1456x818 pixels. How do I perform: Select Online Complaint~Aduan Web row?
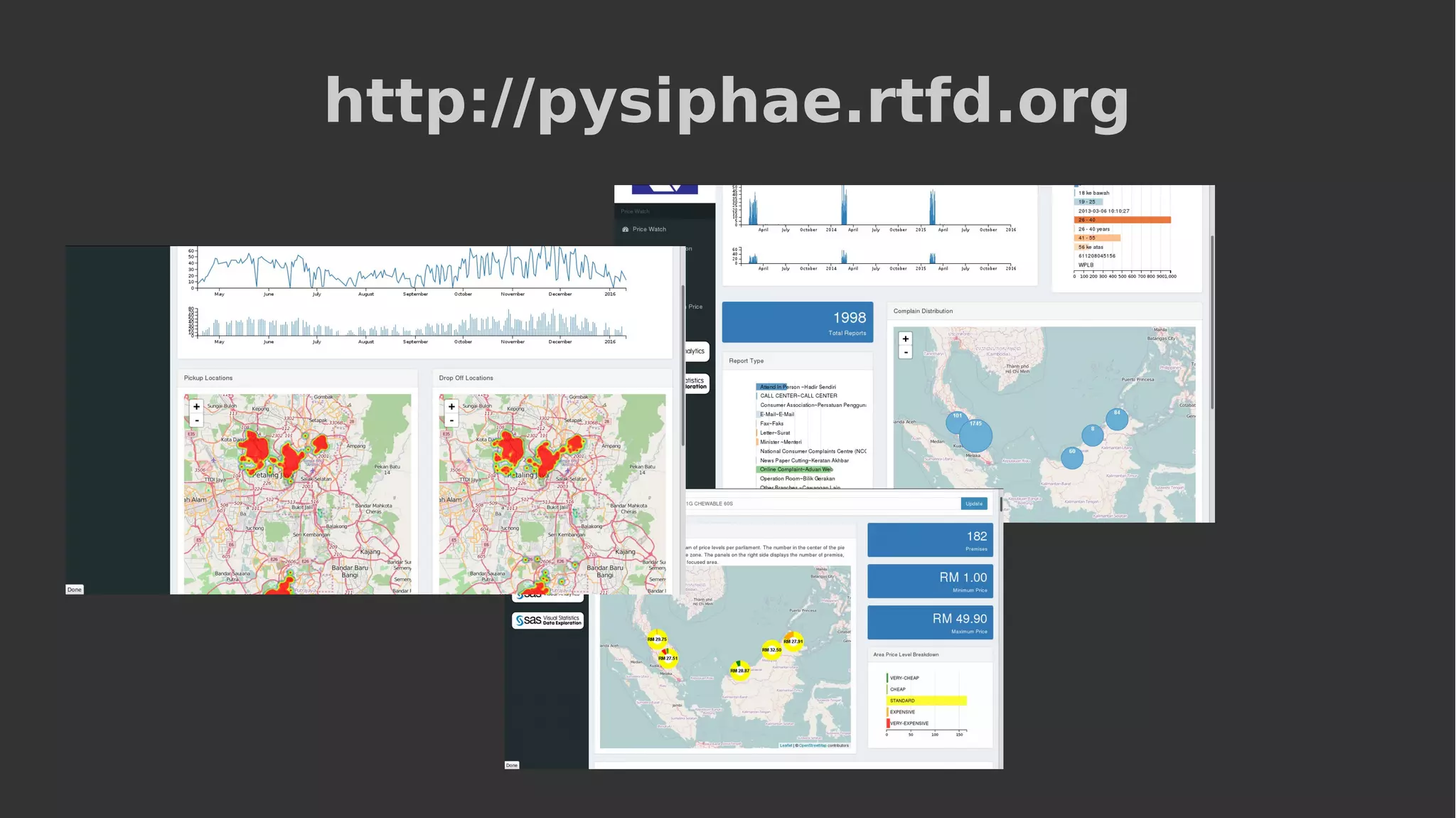(x=795, y=469)
